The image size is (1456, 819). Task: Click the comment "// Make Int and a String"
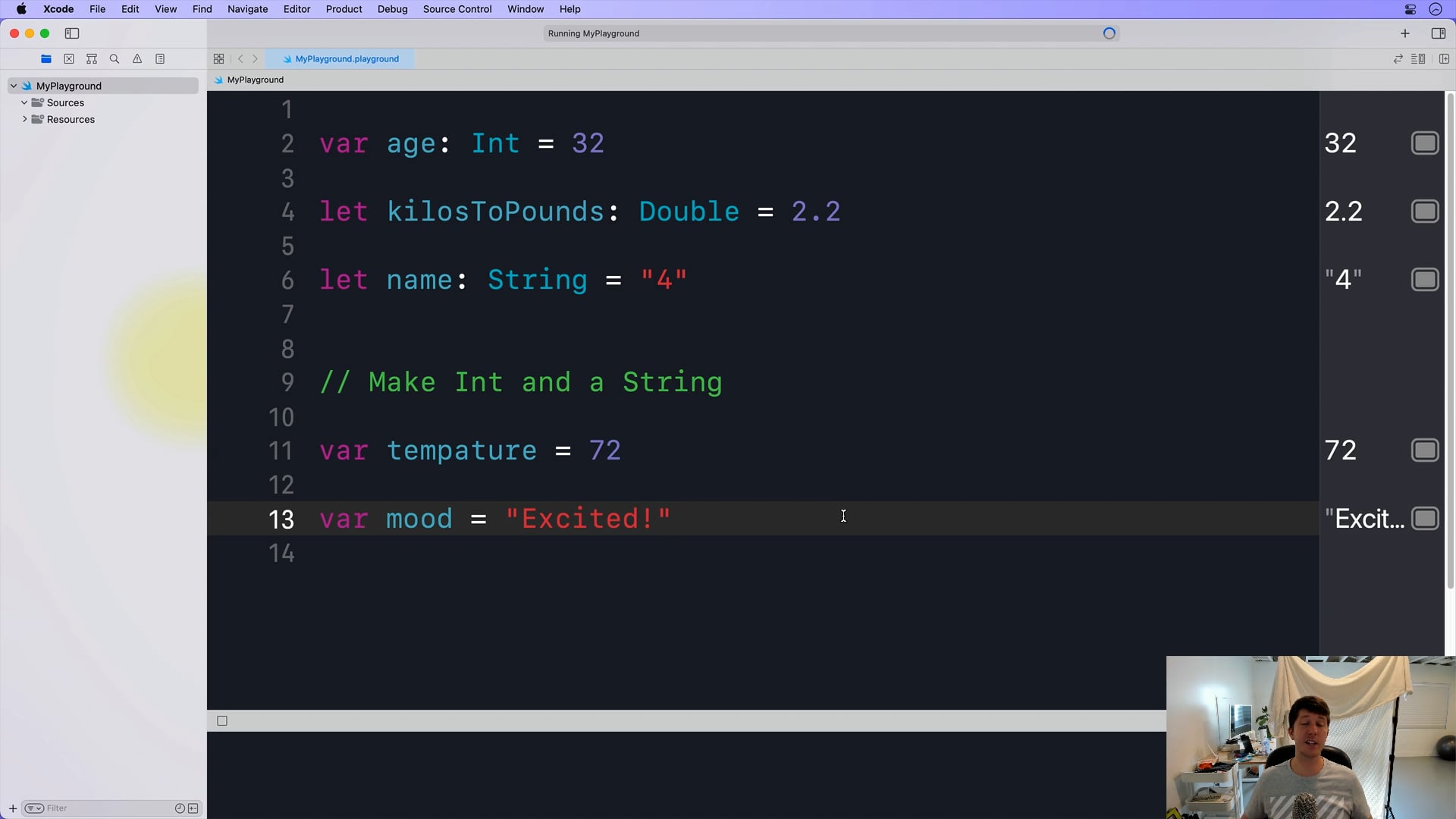coord(522,382)
